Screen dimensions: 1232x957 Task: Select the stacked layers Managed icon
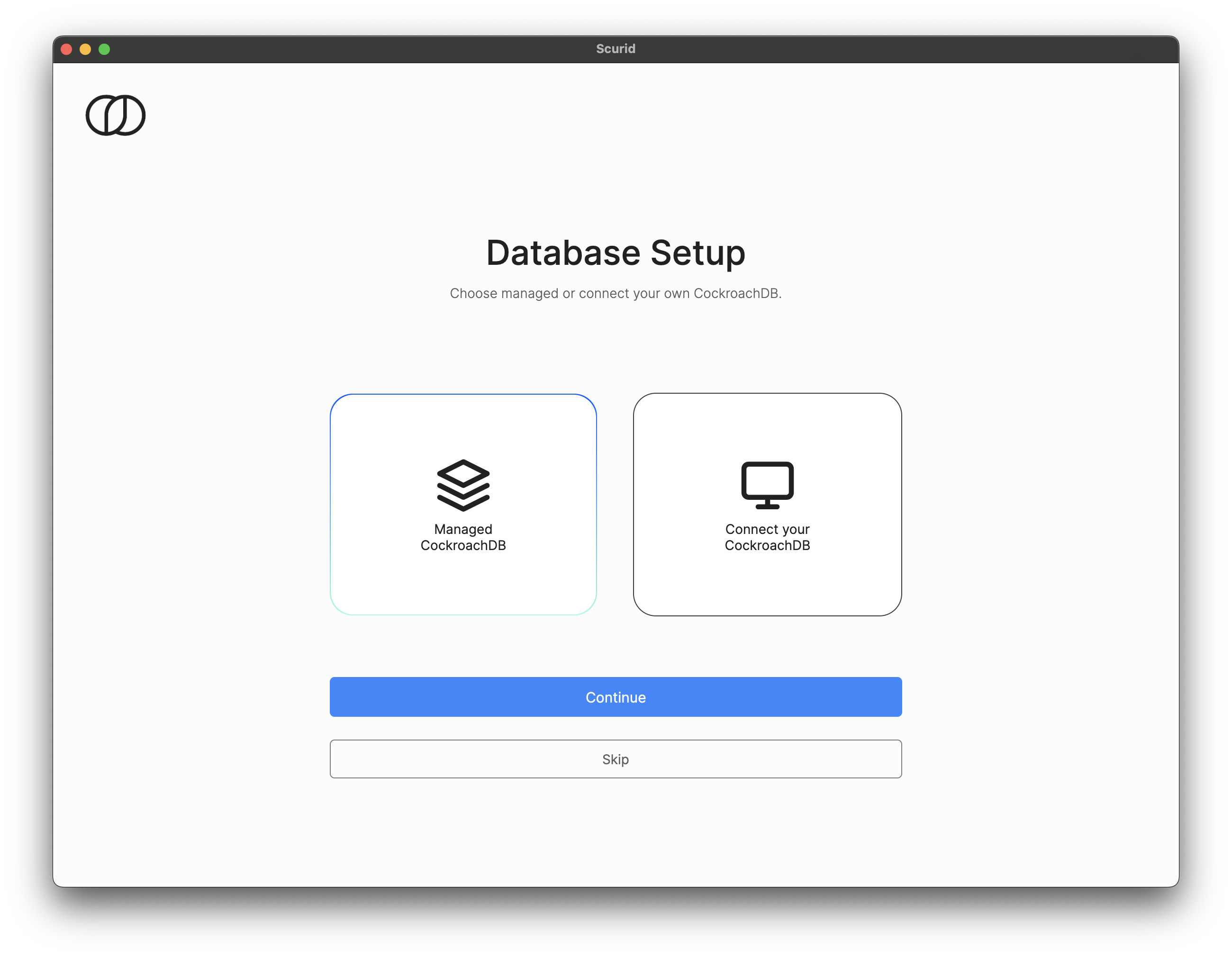click(x=463, y=485)
